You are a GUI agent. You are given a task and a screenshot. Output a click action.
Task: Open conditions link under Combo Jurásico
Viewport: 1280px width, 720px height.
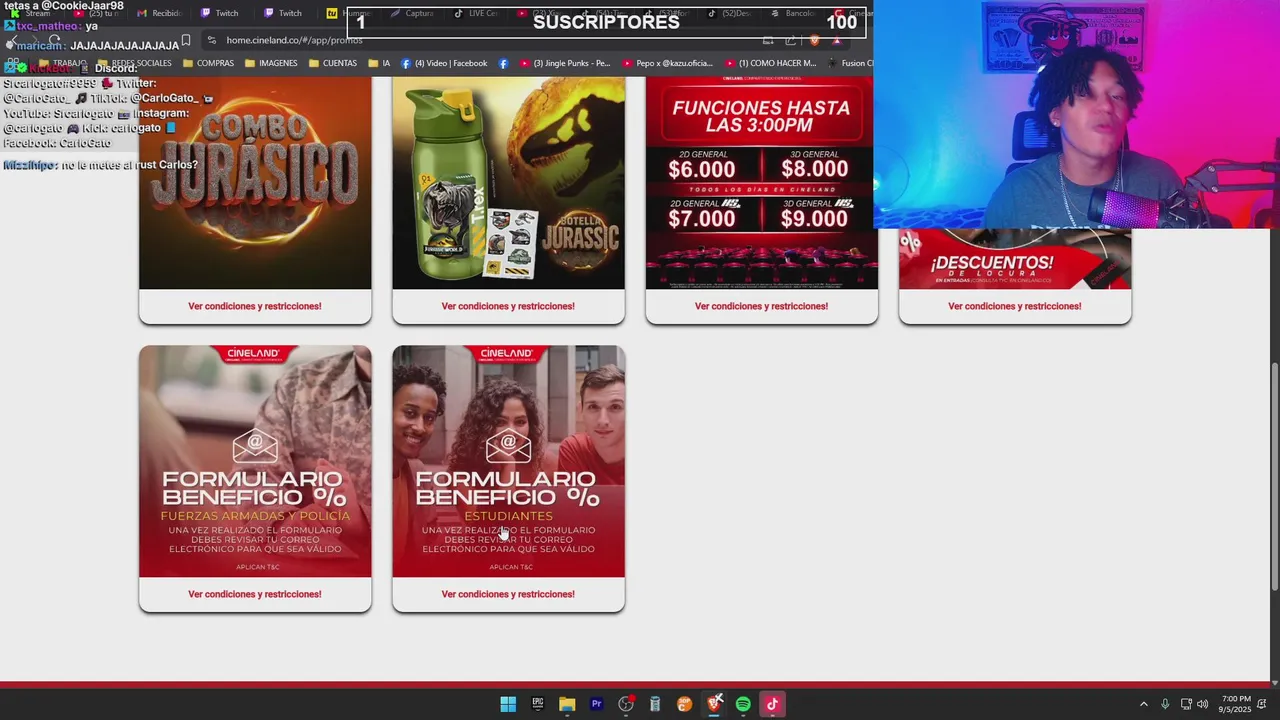(255, 306)
